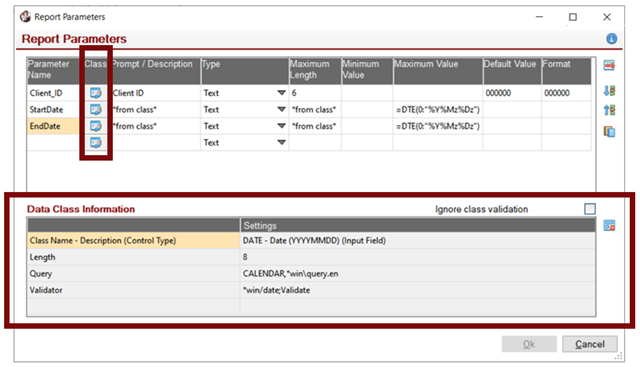640x367 pixels.
Task: Open class picker for StartDate row
Action: pos(96,109)
